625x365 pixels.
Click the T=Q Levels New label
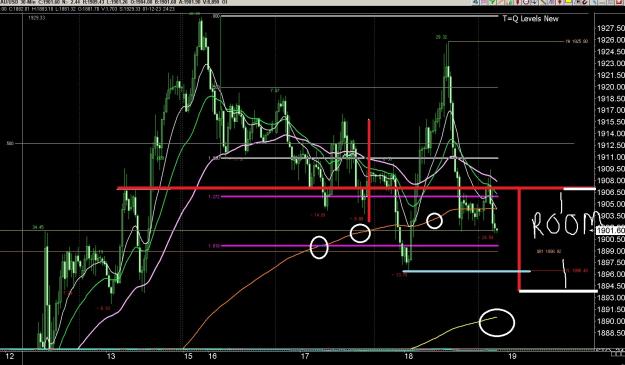pos(530,19)
